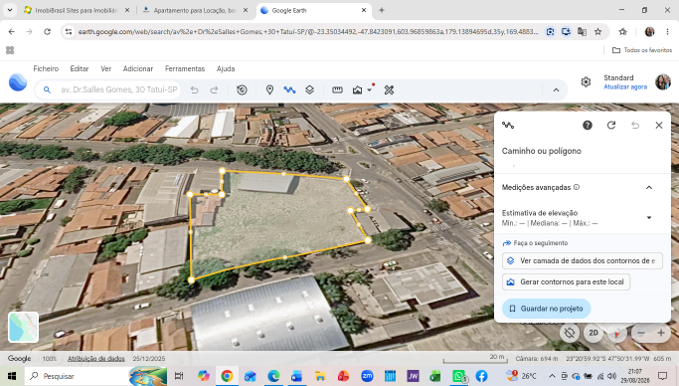Click the reset refresh icon in panel
Image resolution: width=679 pixels, height=386 pixels.
tap(611, 125)
